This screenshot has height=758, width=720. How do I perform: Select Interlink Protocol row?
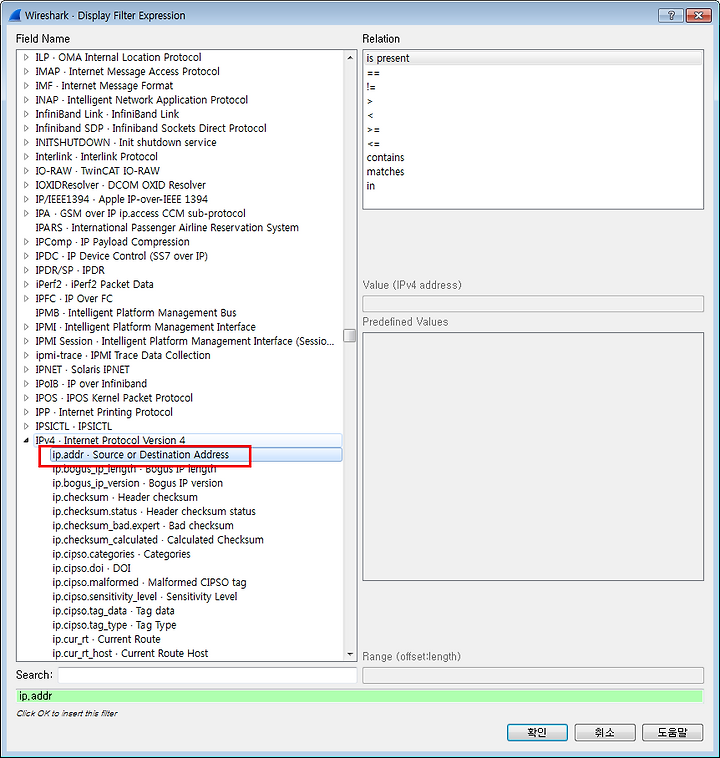click(x=96, y=157)
